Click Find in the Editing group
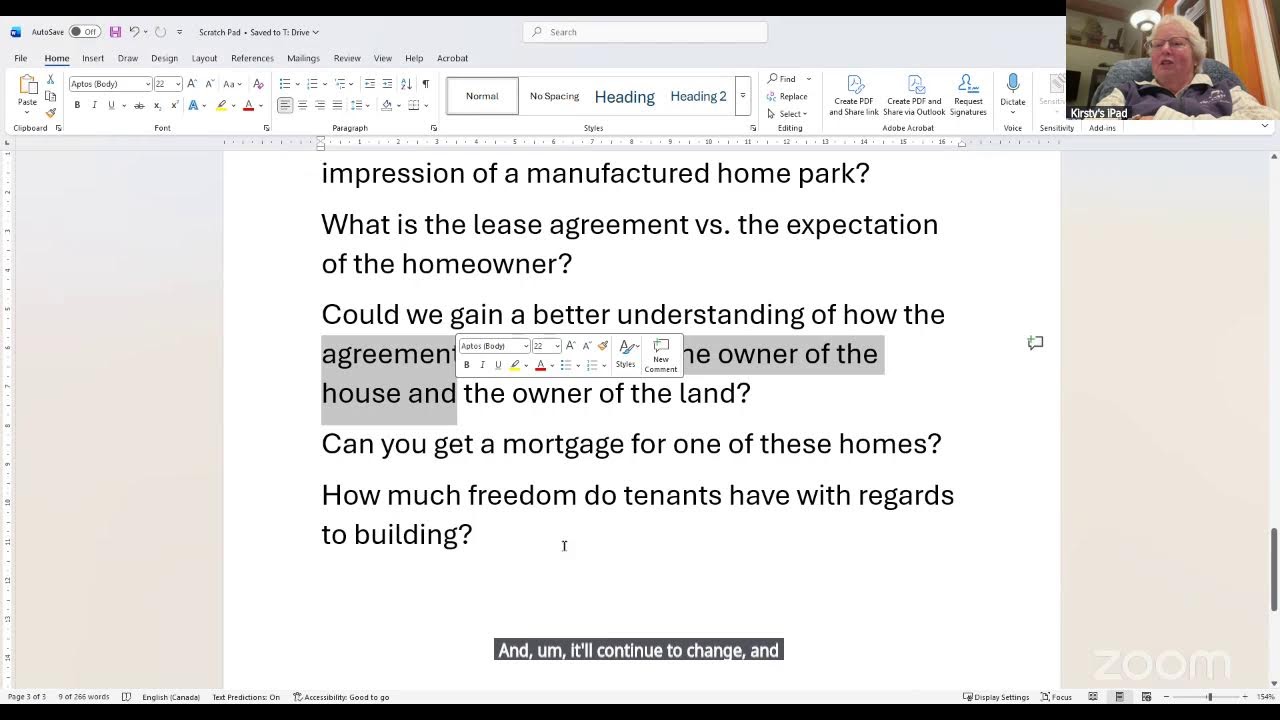Image resolution: width=1280 pixels, height=720 pixels. tap(782, 79)
